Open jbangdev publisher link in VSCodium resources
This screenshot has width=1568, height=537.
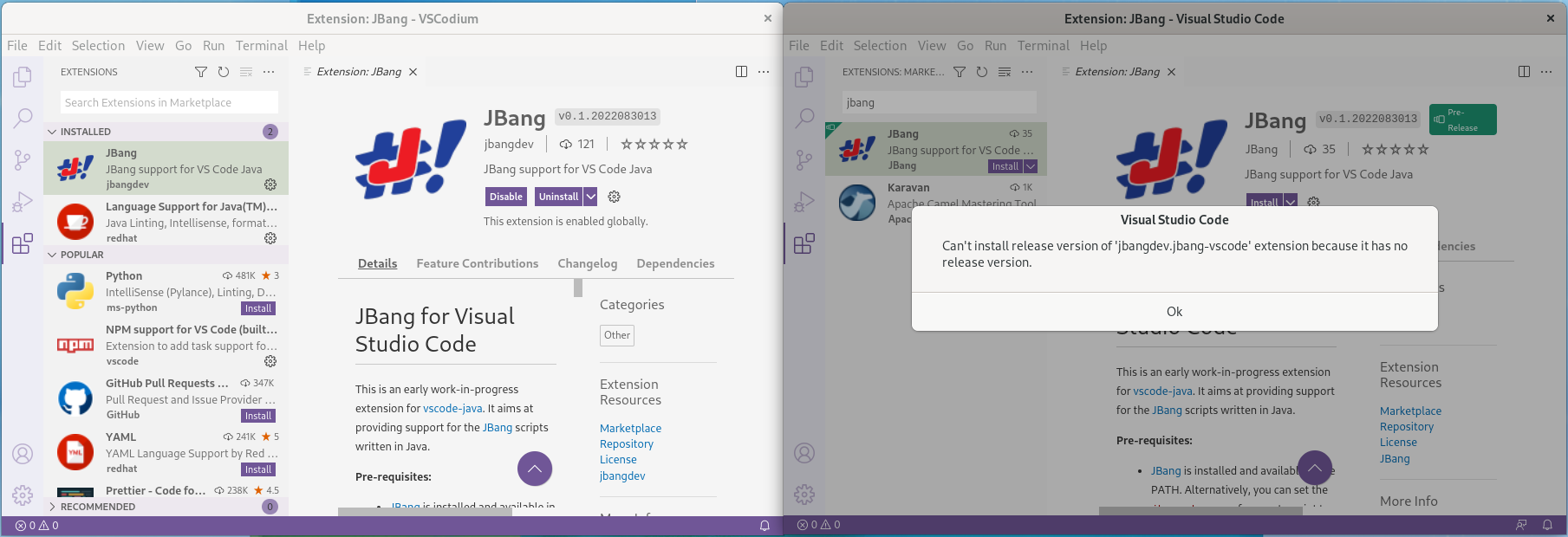pyautogui.click(x=622, y=476)
